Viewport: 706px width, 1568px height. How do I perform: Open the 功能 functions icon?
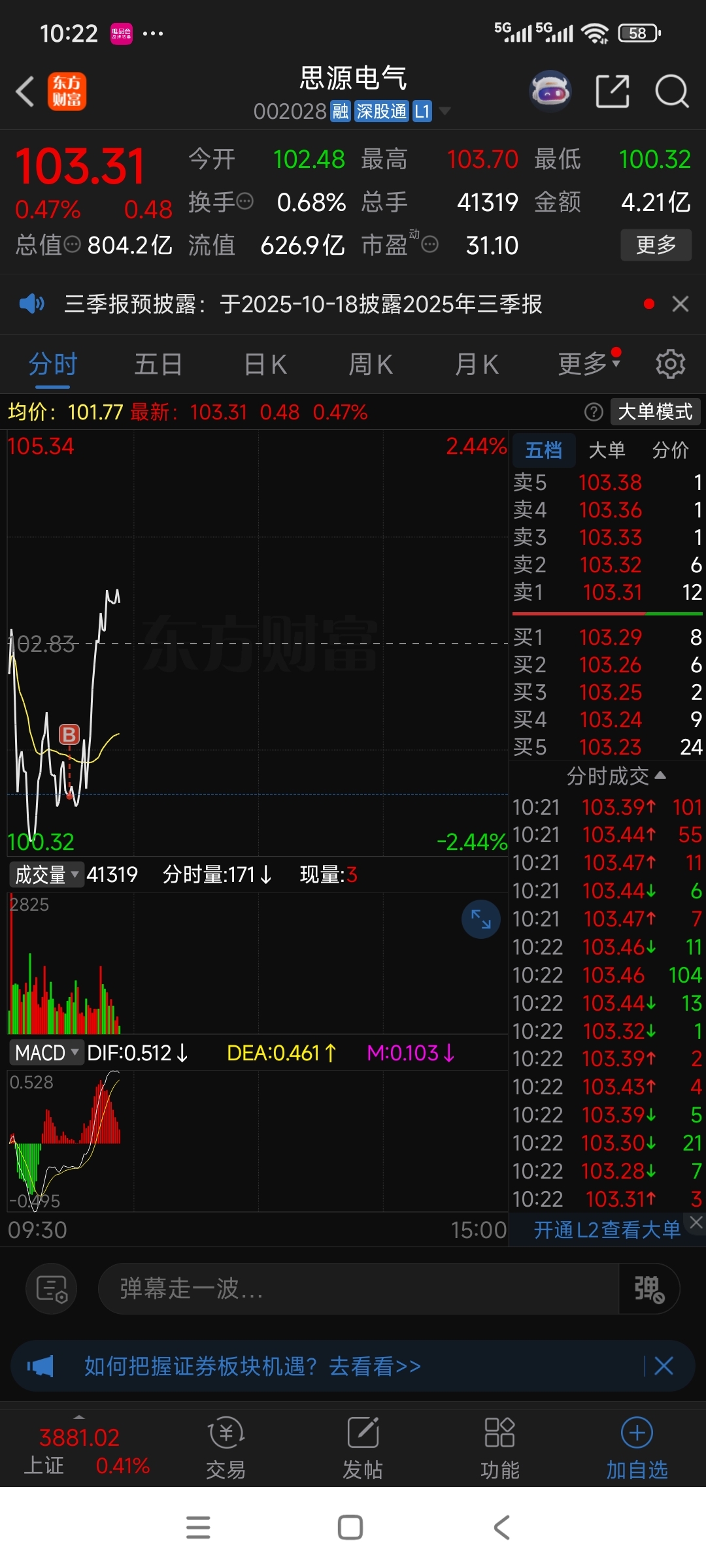pos(500,1449)
